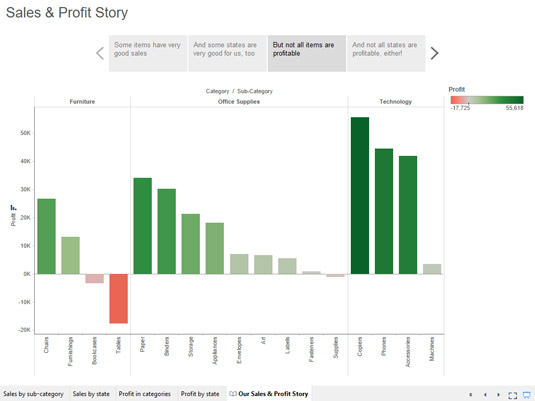The width and height of the screenshot is (535, 401).
Task: Open the sheet list up-down arrow icon
Action: coord(471,395)
